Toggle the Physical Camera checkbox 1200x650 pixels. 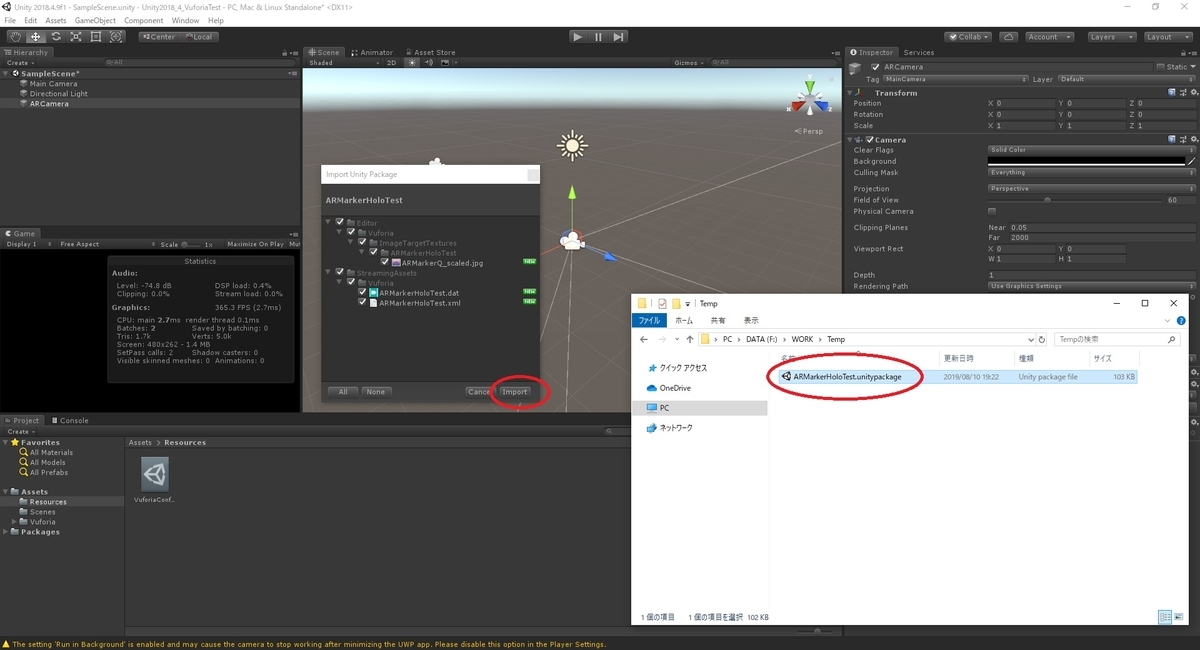point(992,211)
